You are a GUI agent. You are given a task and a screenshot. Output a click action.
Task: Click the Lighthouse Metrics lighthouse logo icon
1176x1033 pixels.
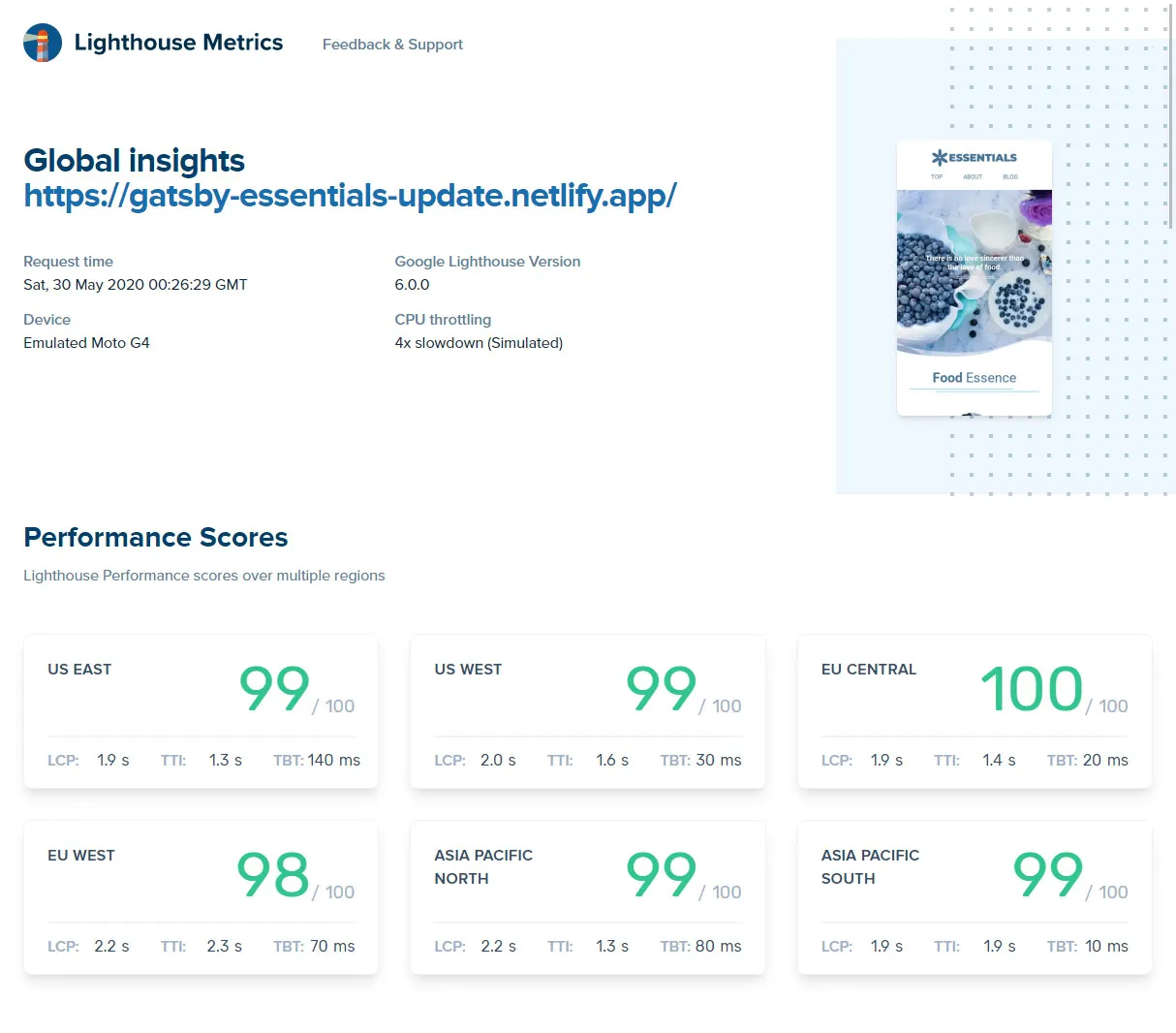(43, 43)
